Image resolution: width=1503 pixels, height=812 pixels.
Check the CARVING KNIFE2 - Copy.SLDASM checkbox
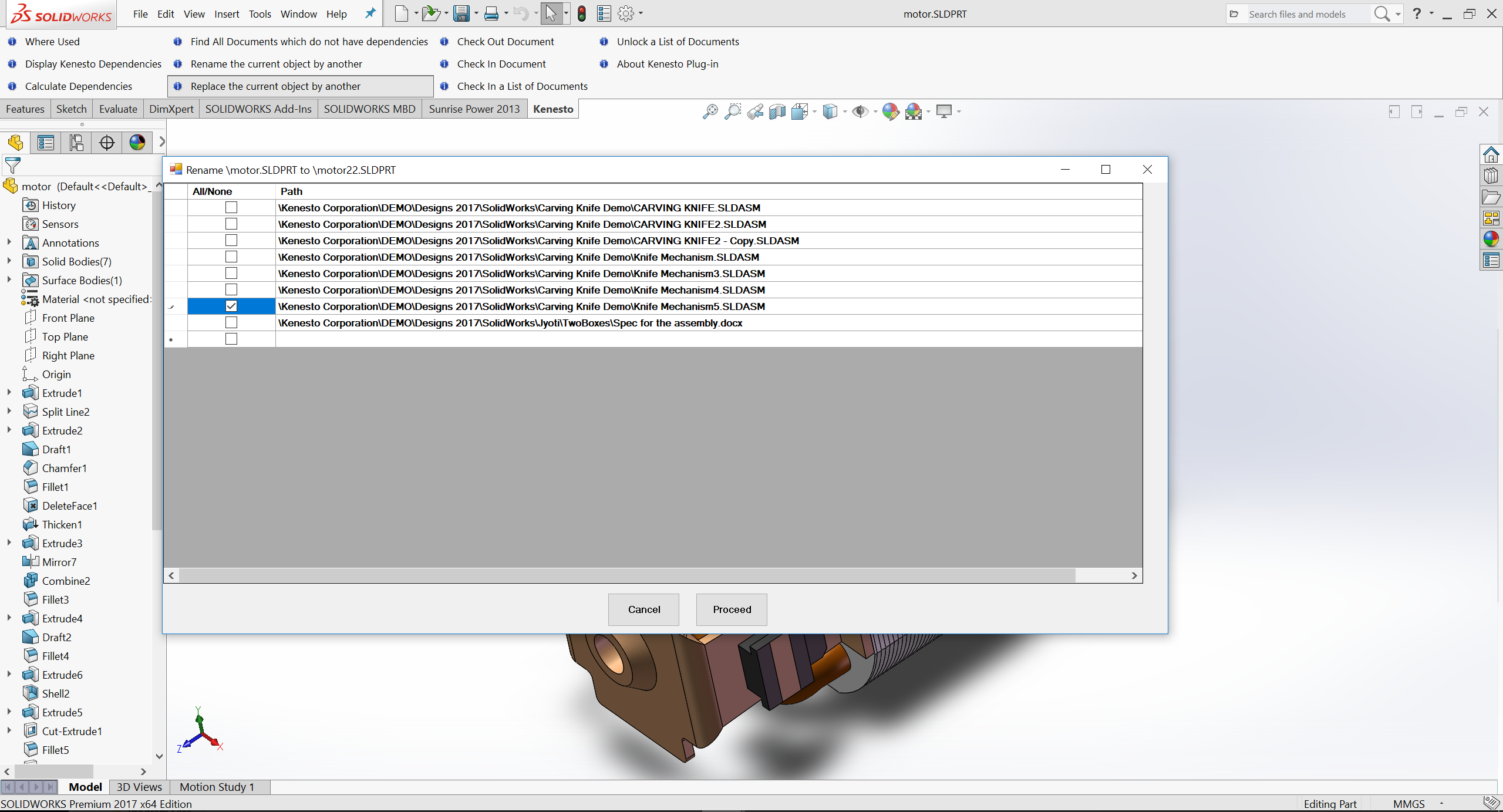pyautogui.click(x=231, y=240)
